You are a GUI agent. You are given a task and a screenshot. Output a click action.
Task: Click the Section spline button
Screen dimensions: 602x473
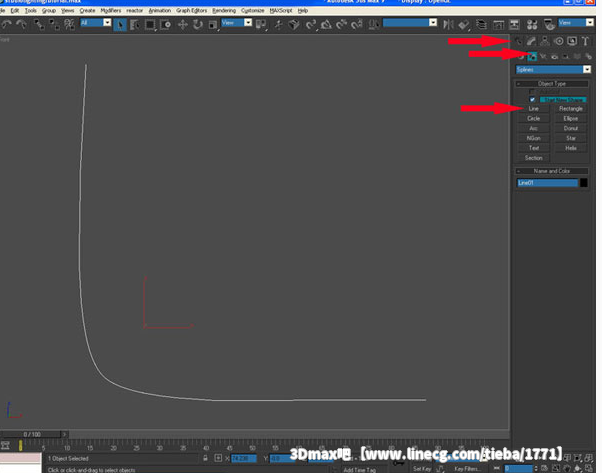(534, 158)
